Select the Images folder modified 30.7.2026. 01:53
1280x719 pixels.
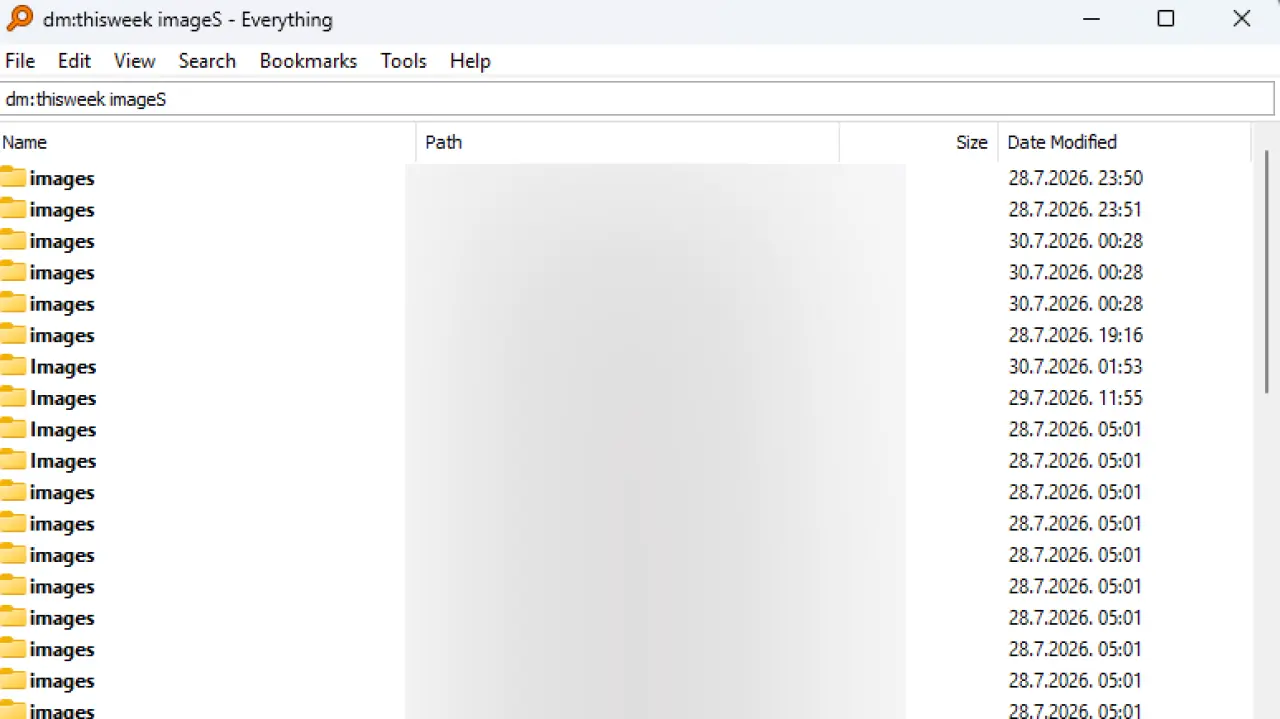(63, 367)
